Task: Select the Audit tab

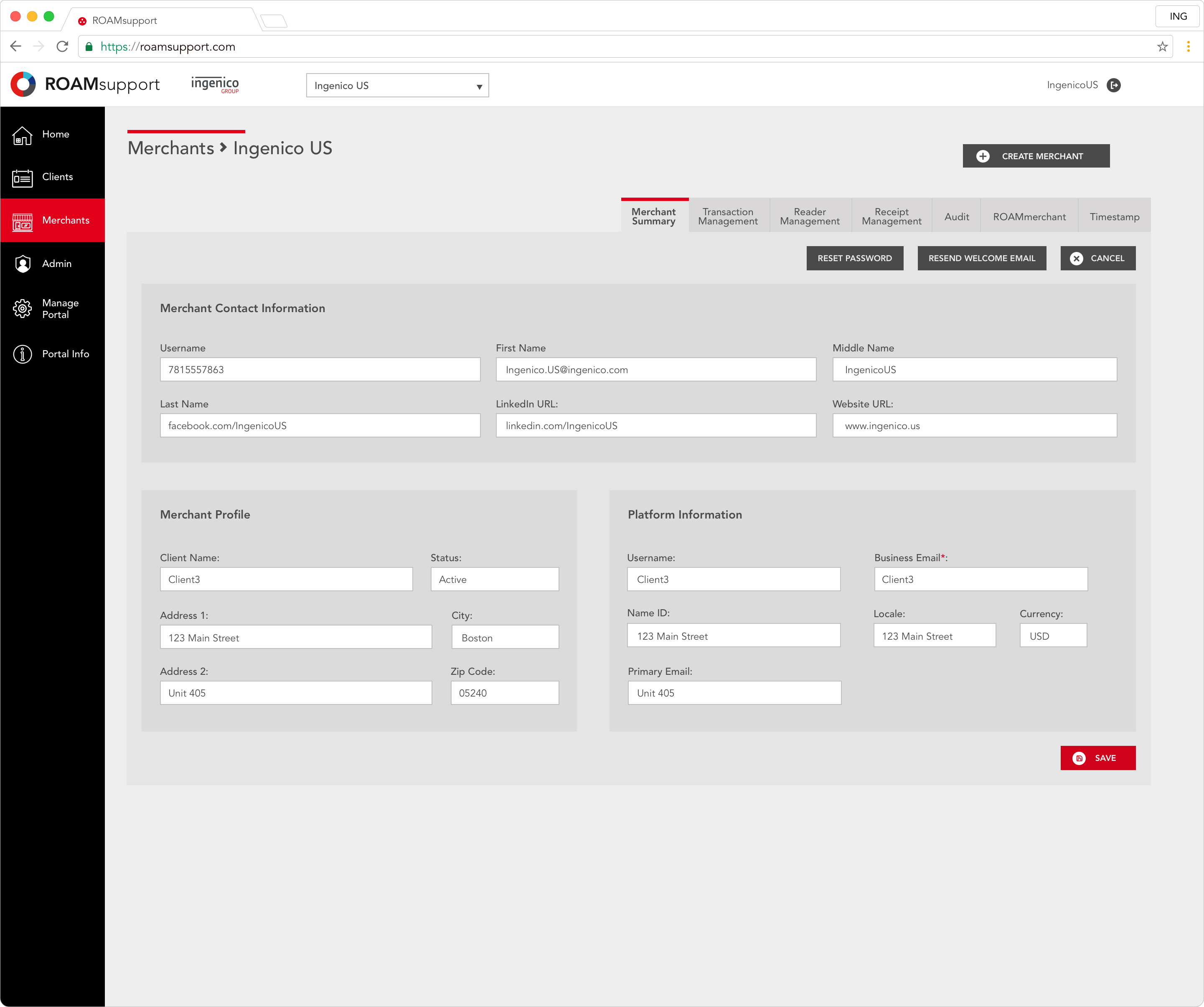Action: (x=956, y=216)
